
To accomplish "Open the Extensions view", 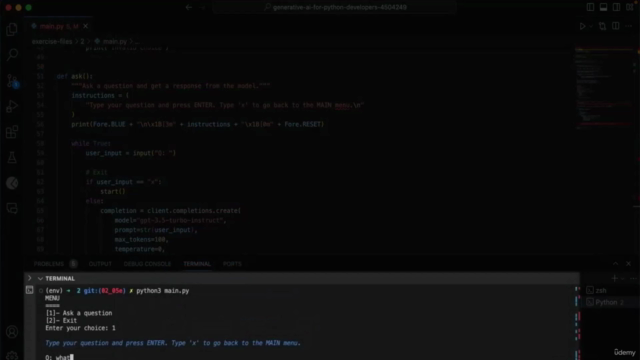I will [x=12, y=132].
